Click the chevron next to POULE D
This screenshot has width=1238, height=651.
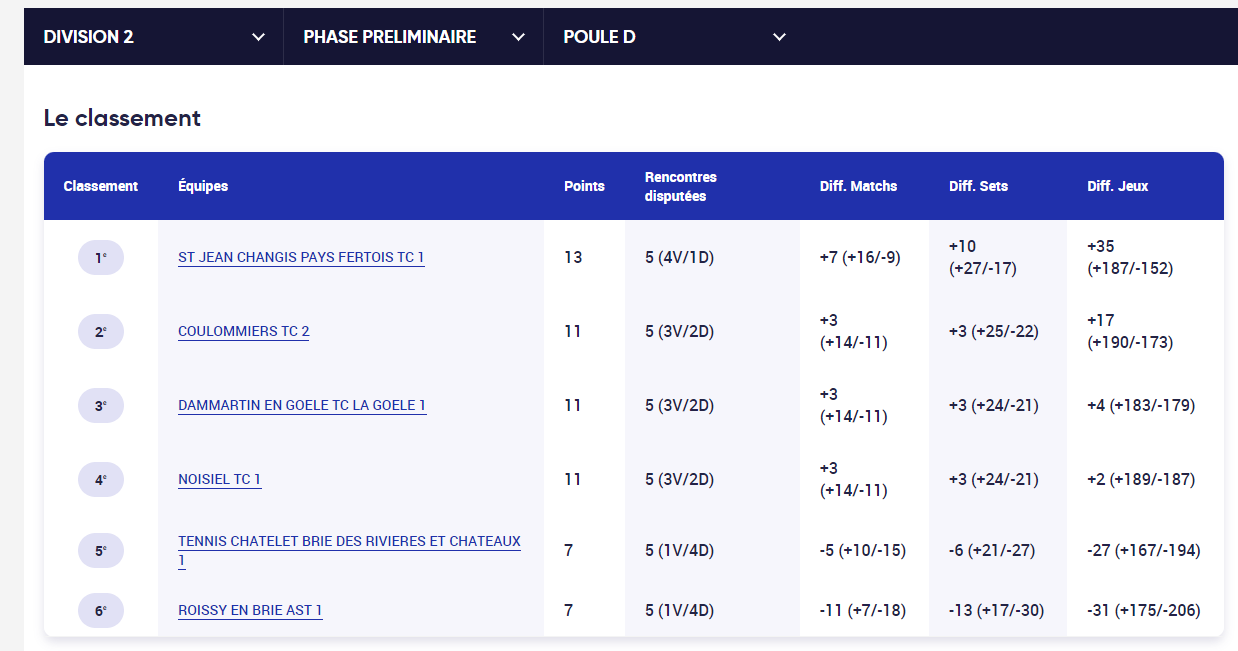779,37
